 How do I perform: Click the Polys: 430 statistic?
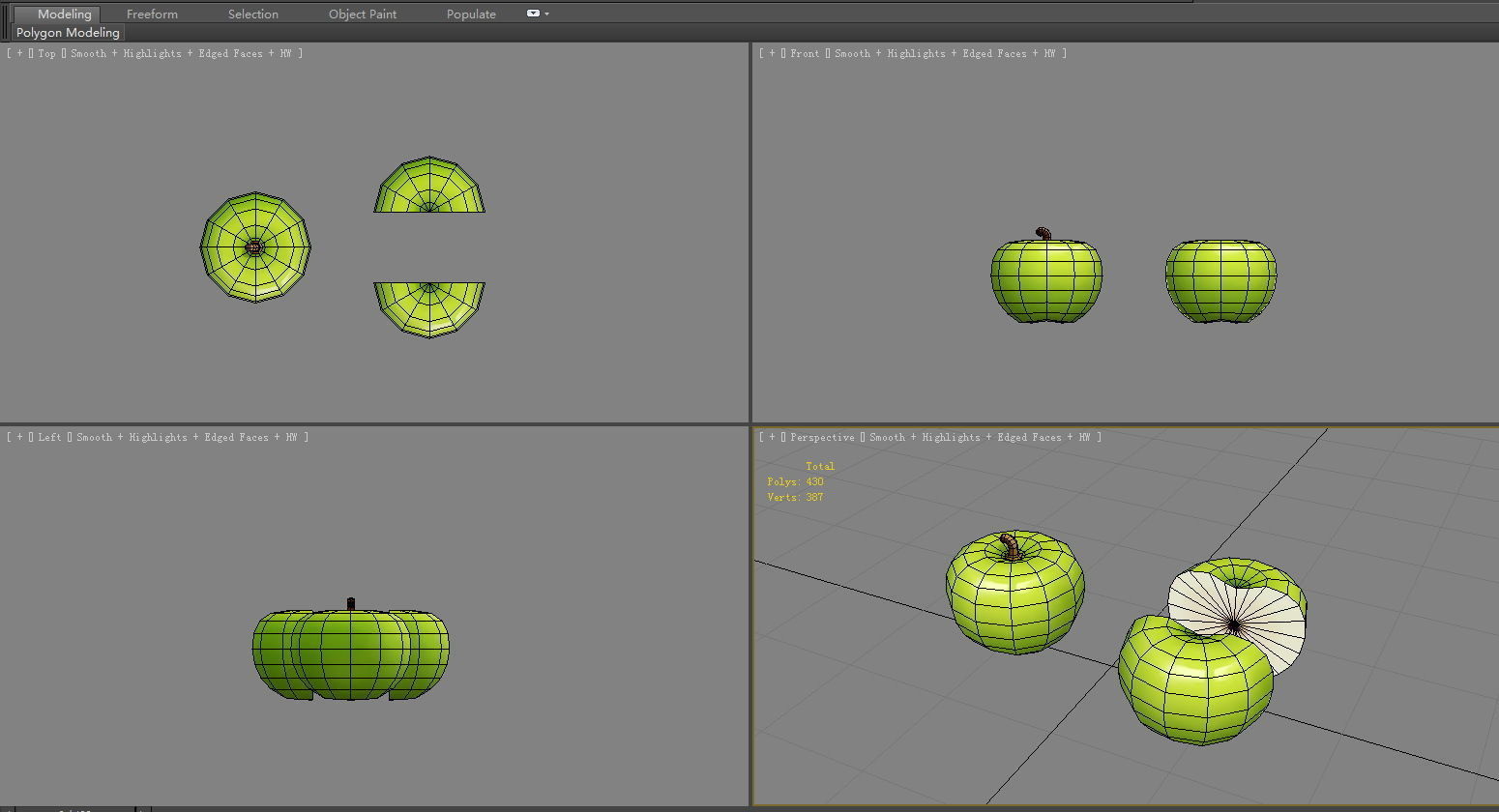pos(795,481)
